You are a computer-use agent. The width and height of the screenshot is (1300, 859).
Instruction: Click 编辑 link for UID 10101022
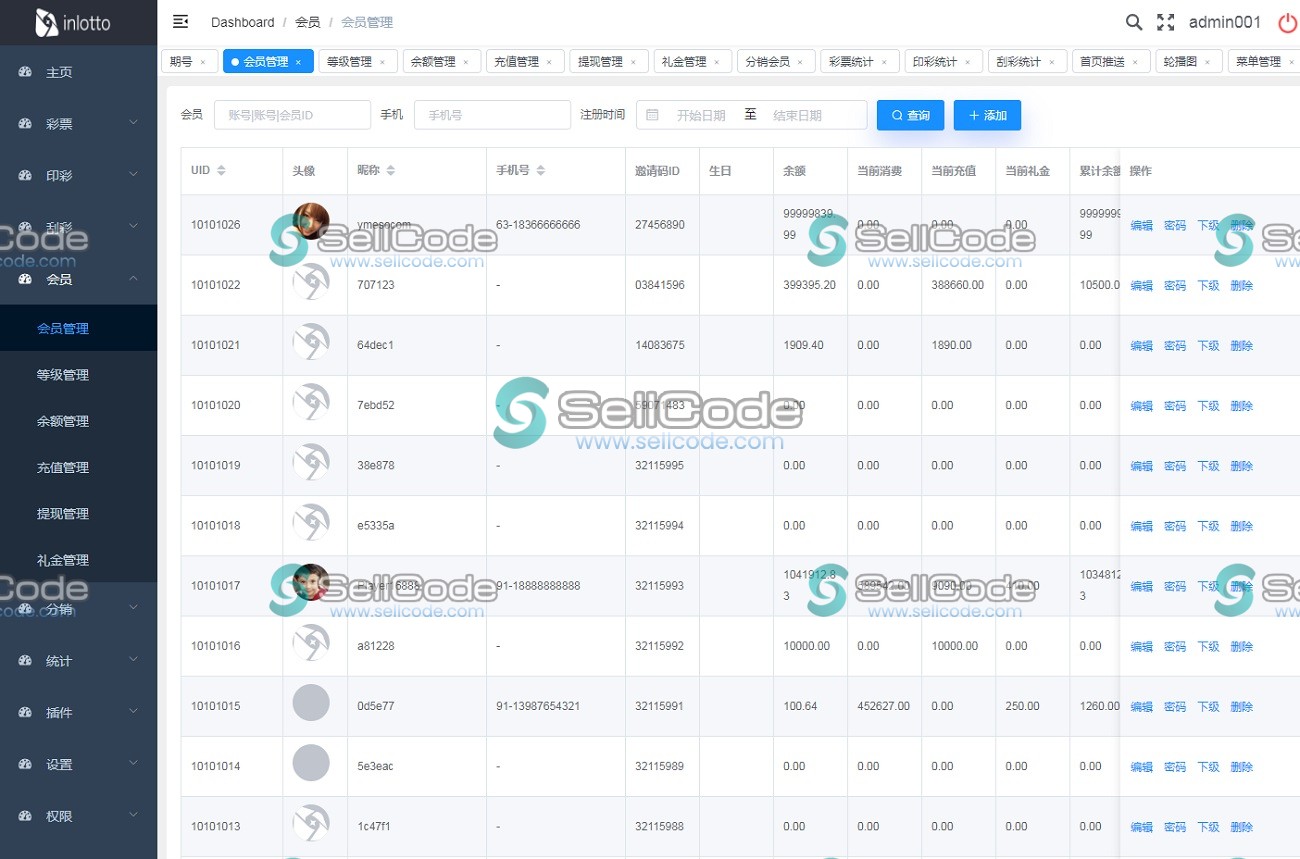[1141, 286]
